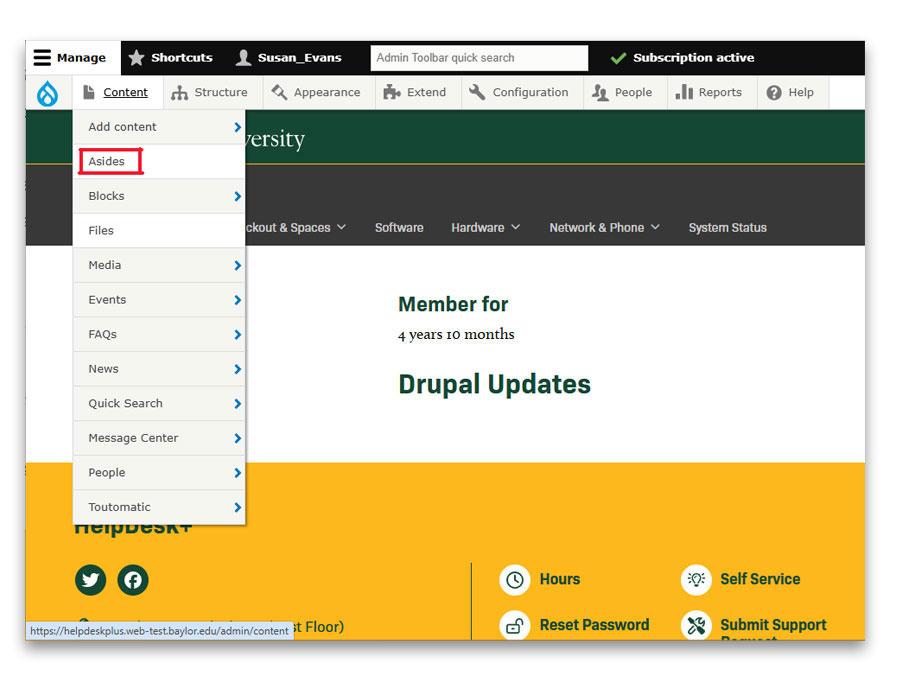This screenshot has height=677, width=900.
Task: Expand the Quick Search submenu arrow
Action: (238, 404)
